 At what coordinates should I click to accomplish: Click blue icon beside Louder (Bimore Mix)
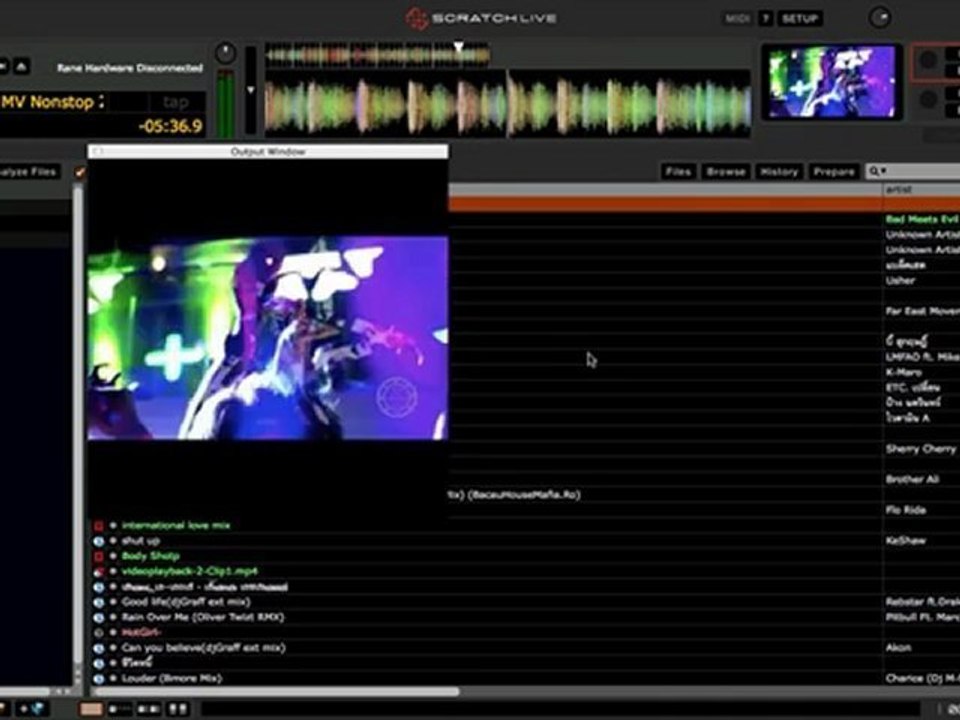tap(99, 679)
